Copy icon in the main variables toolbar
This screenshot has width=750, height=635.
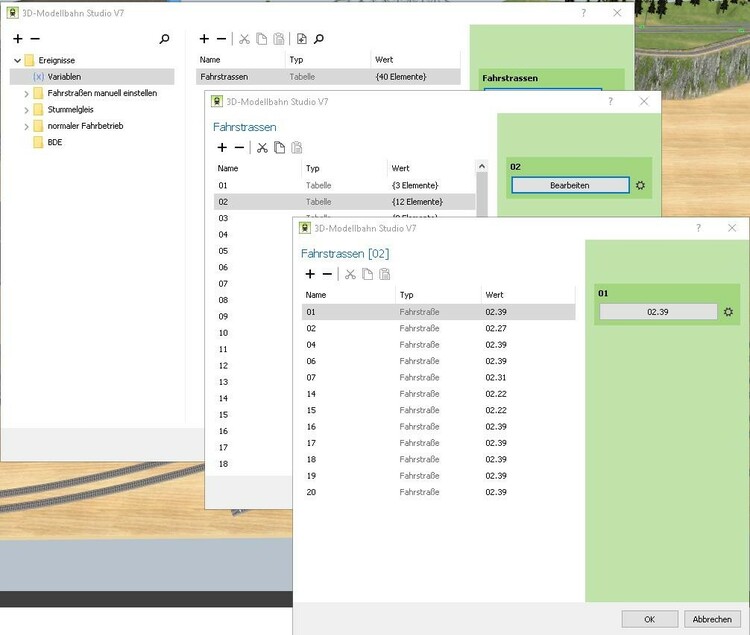(x=262, y=39)
